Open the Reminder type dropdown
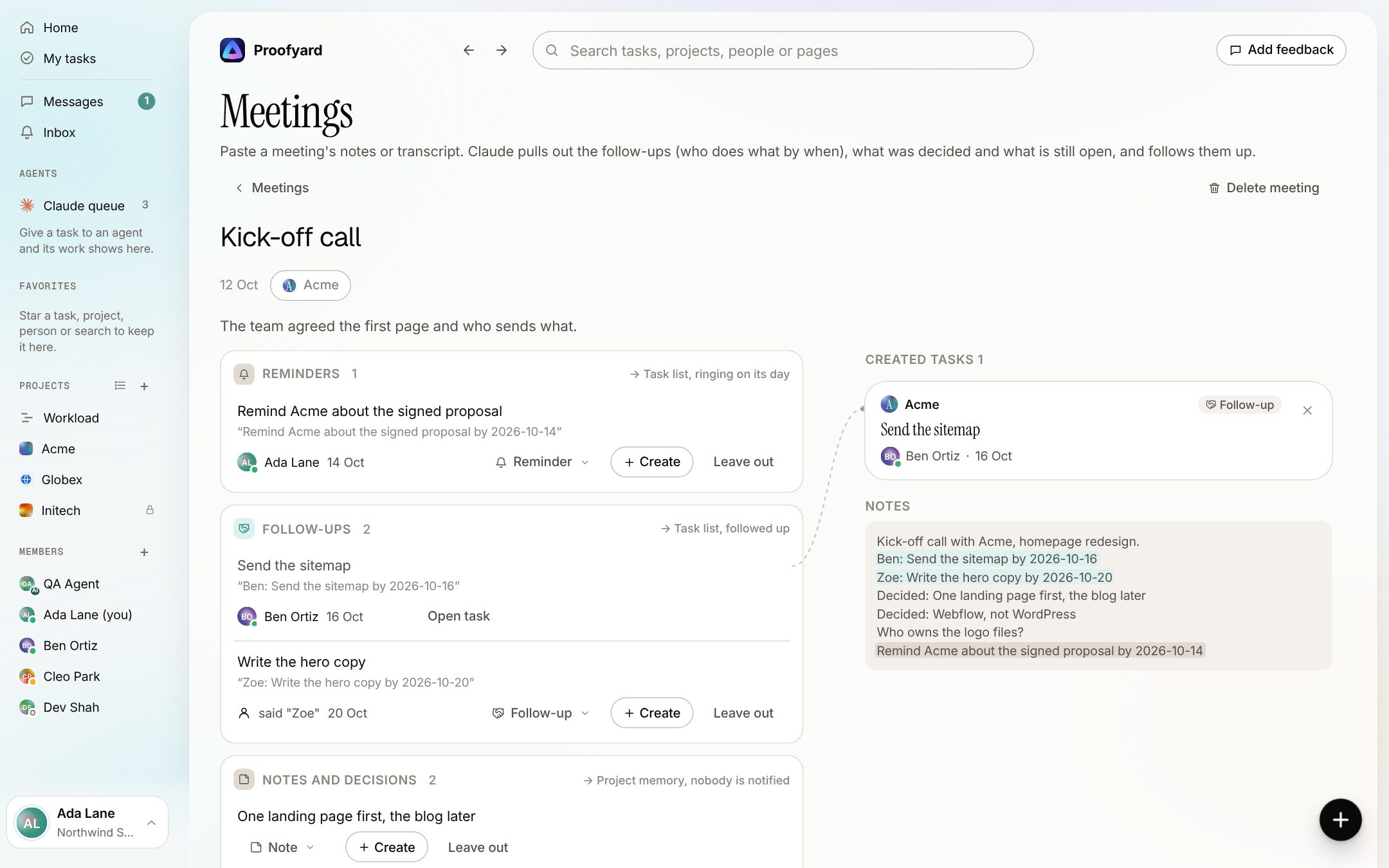Viewport: 1389px width, 868px height. coord(542,462)
